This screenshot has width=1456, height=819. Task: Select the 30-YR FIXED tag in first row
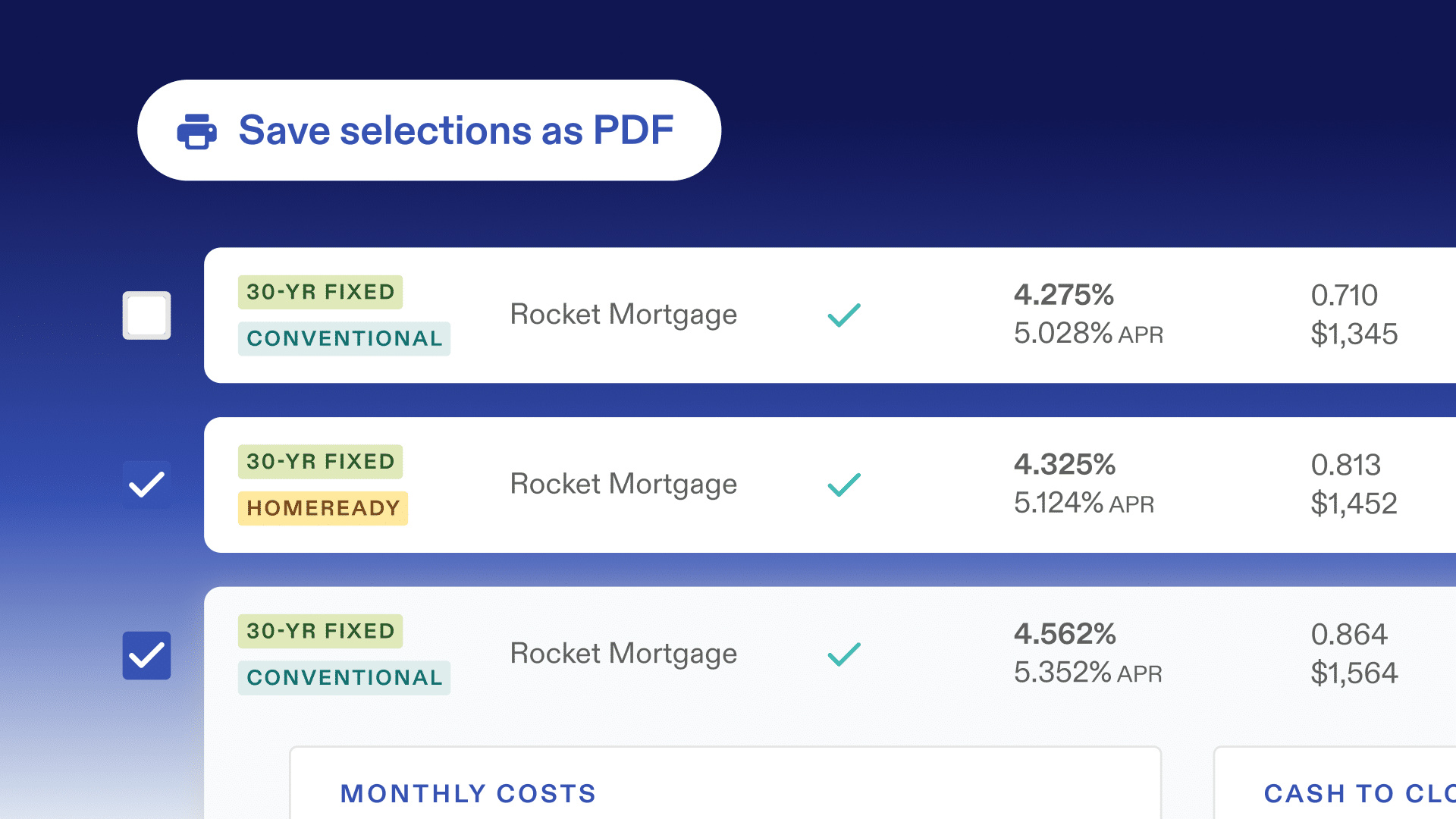[x=320, y=292]
